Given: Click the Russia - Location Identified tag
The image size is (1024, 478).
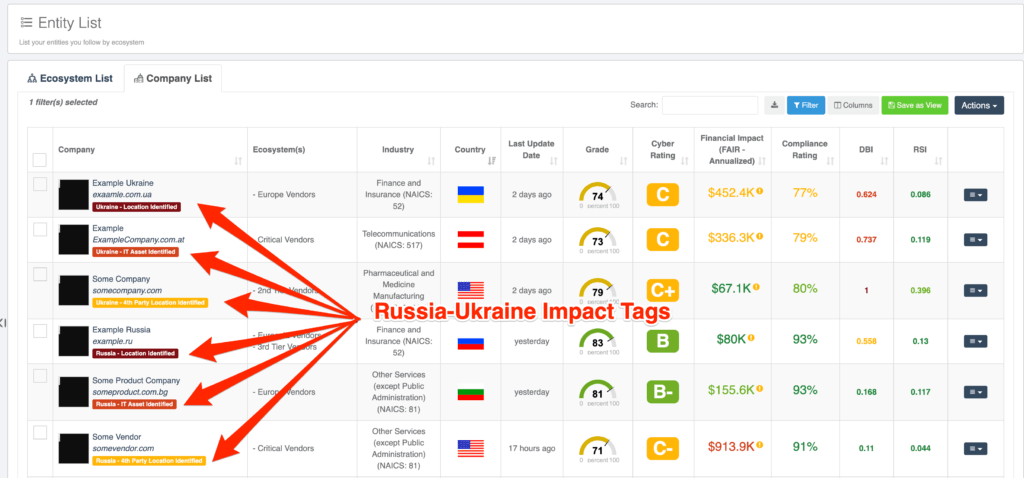Looking at the screenshot, I should point(135,353).
